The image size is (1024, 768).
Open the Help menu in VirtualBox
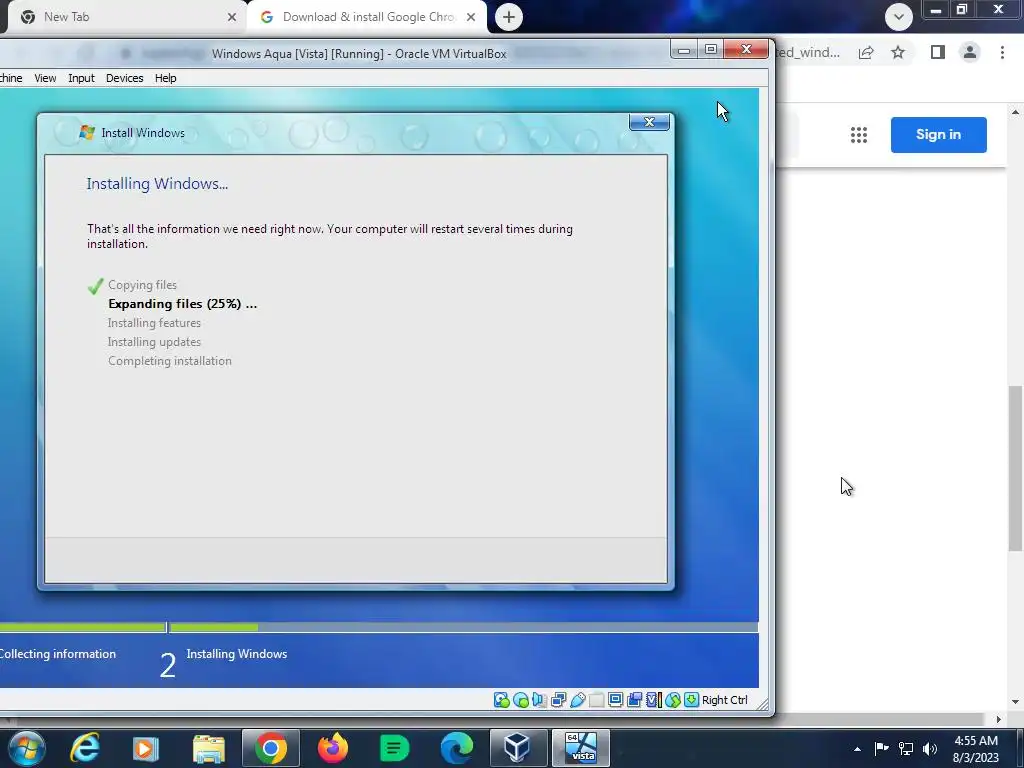tap(165, 78)
